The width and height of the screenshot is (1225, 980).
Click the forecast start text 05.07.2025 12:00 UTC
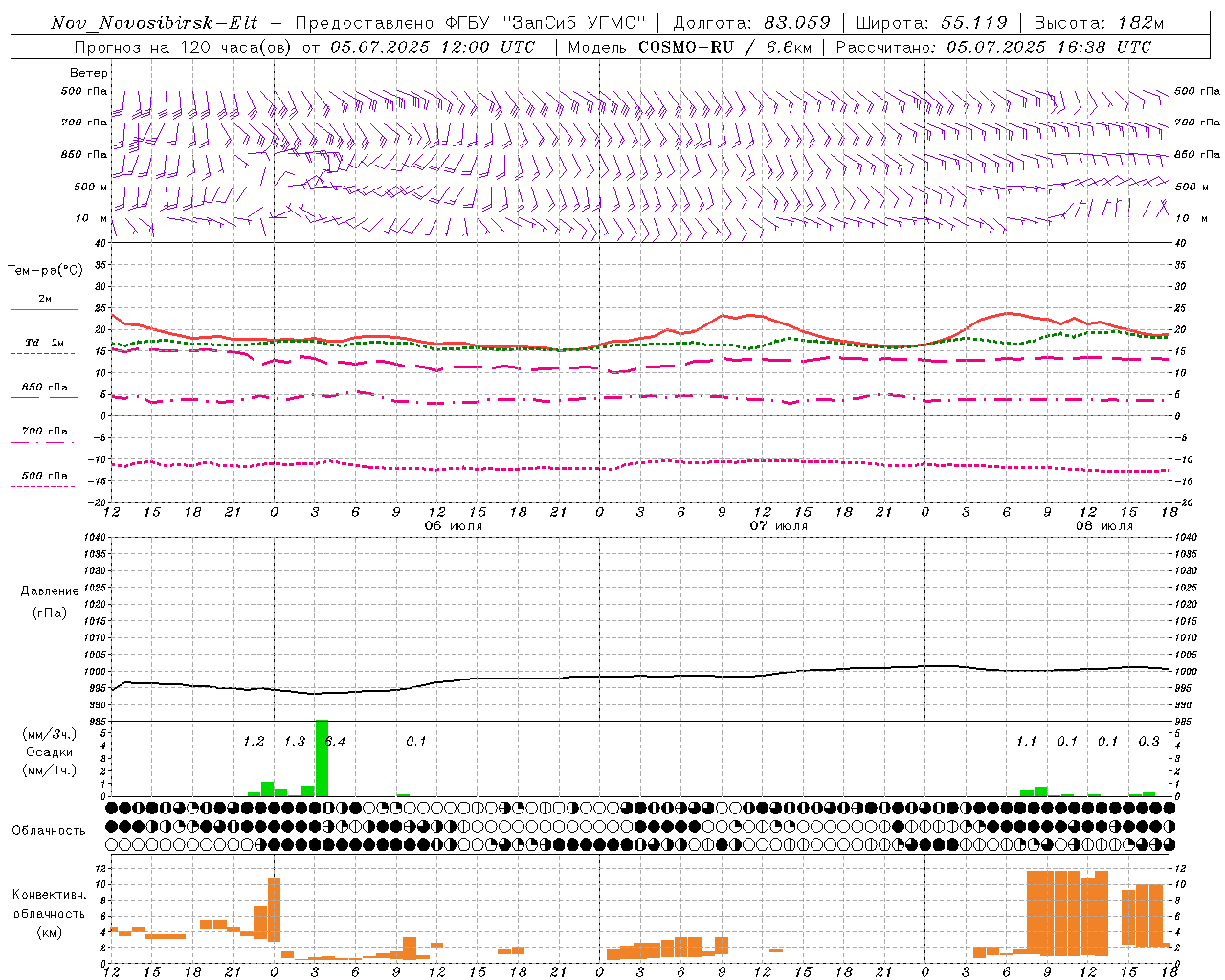click(433, 47)
